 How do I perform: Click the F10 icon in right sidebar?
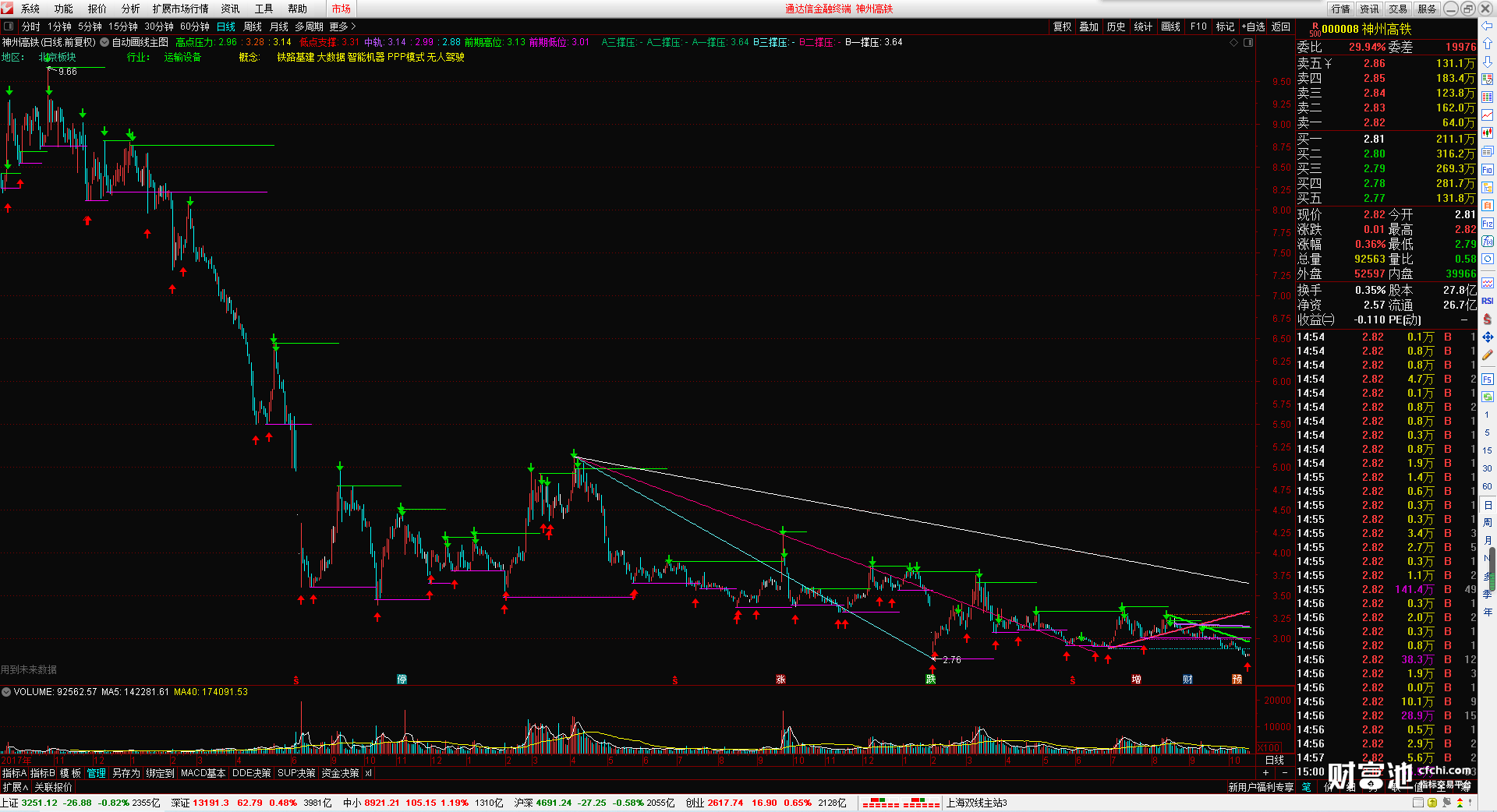tap(1488, 170)
